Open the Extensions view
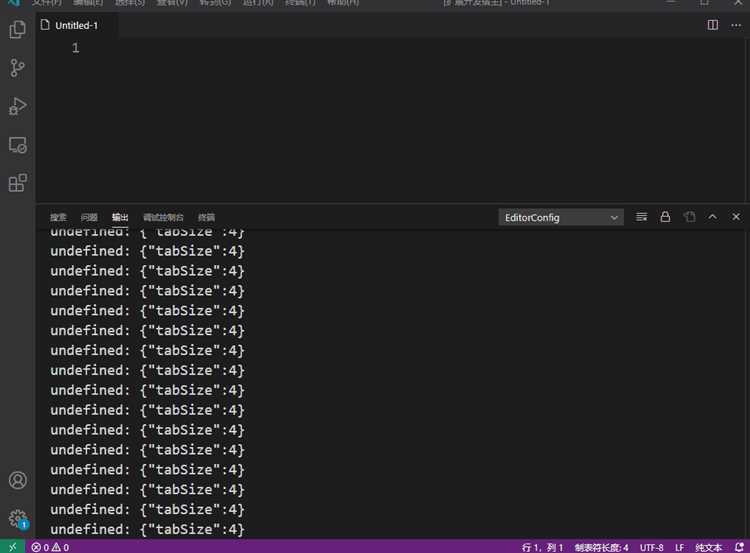Viewport: 750px width, 553px height. coord(17,183)
